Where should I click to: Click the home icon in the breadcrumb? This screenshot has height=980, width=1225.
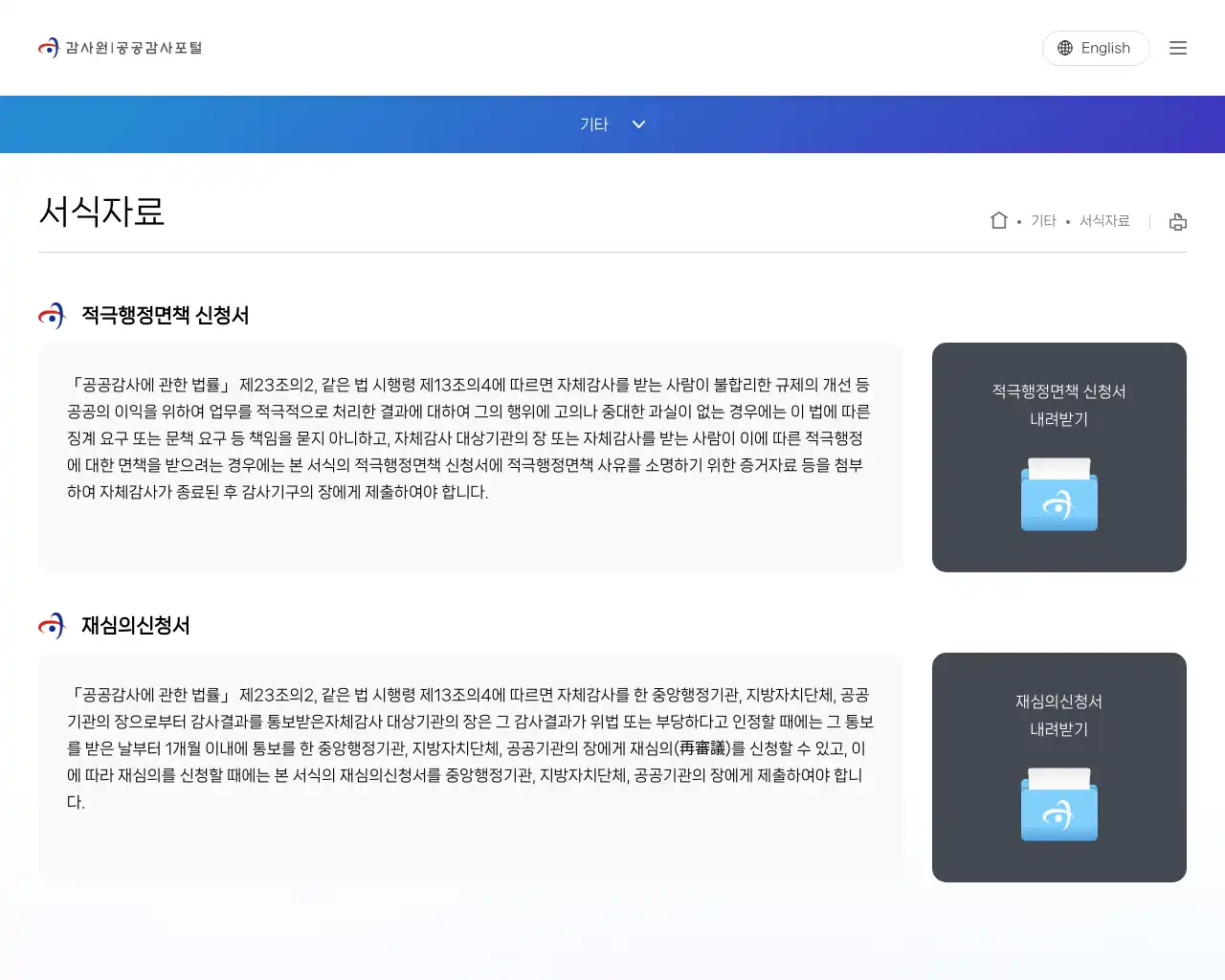(x=998, y=220)
